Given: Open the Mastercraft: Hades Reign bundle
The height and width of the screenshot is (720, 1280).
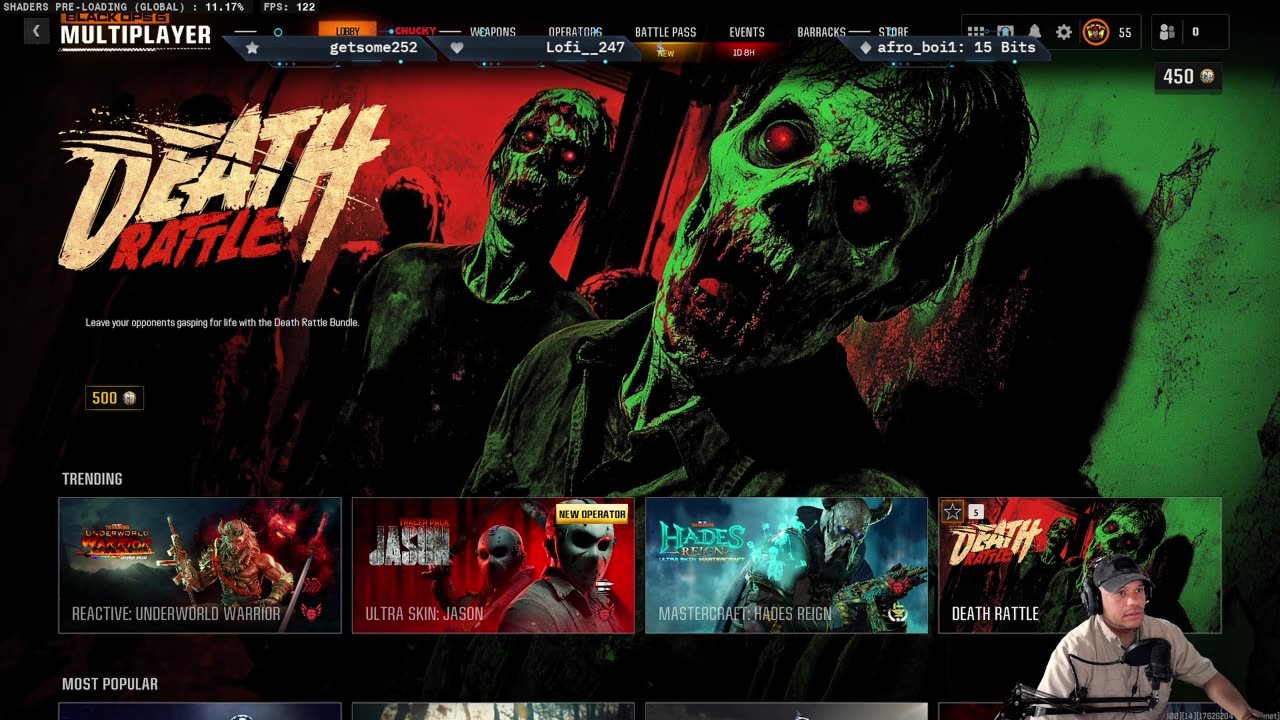Looking at the screenshot, I should [786, 565].
